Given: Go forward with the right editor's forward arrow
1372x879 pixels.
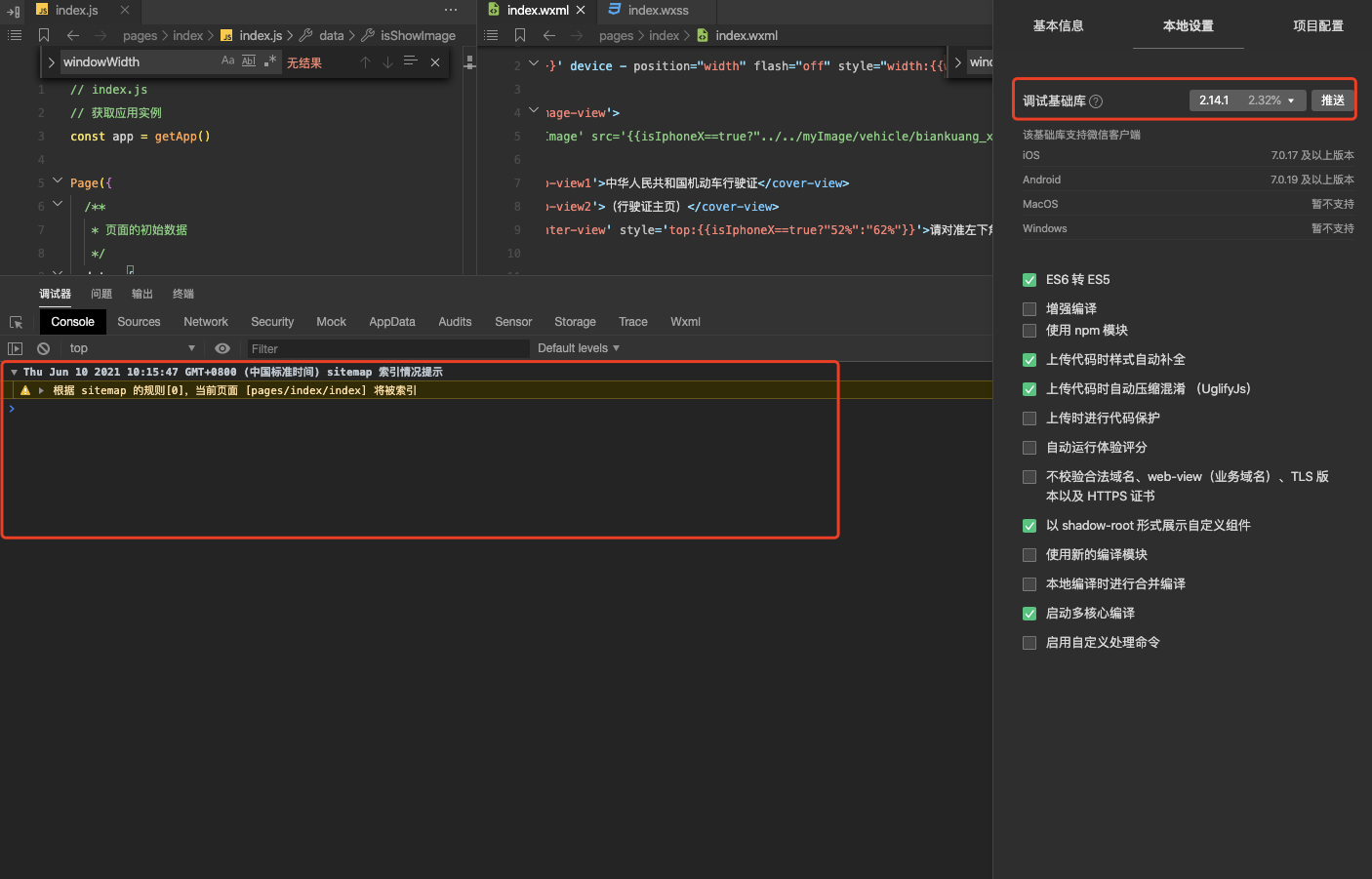Looking at the screenshot, I should (577, 35).
